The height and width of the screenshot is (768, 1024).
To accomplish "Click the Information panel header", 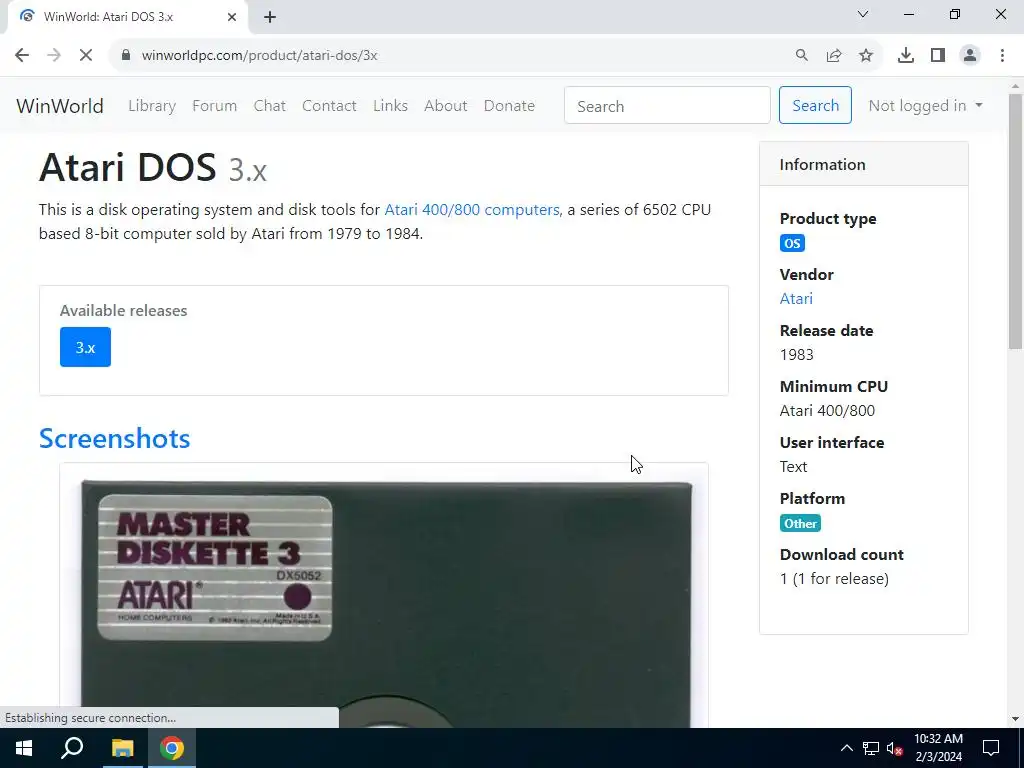I will coord(863,164).
